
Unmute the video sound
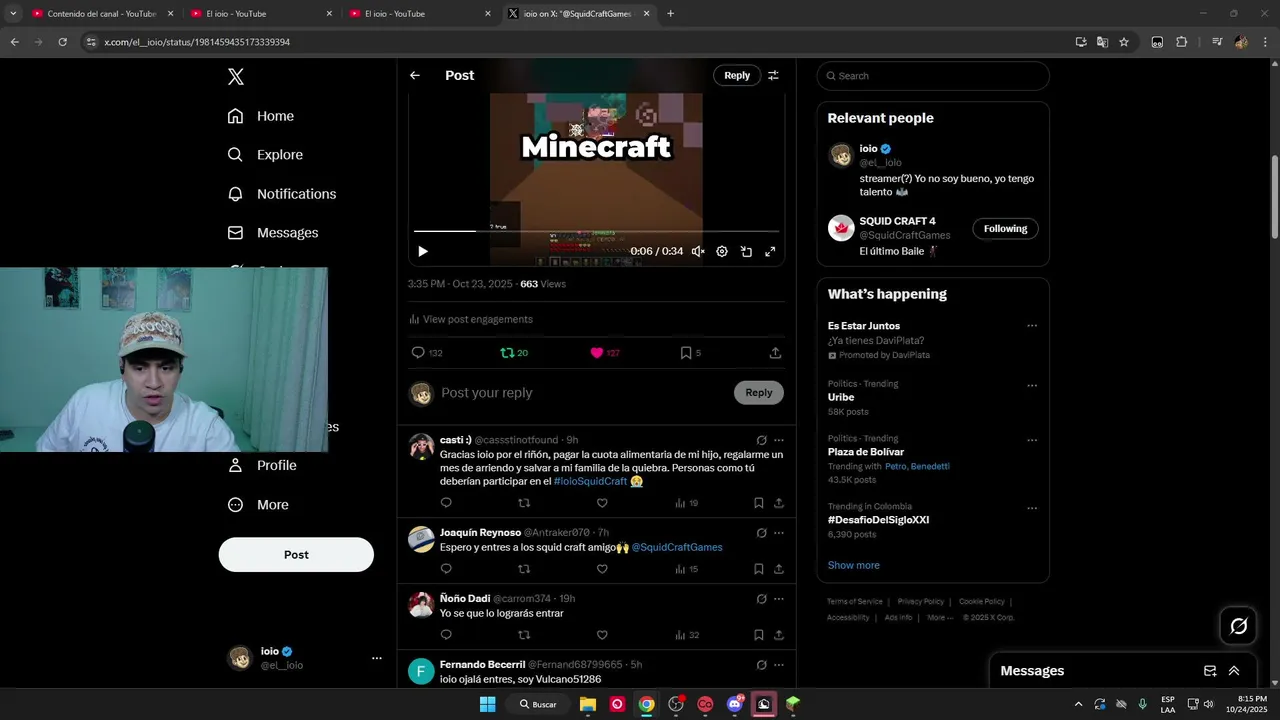(x=698, y=252)
